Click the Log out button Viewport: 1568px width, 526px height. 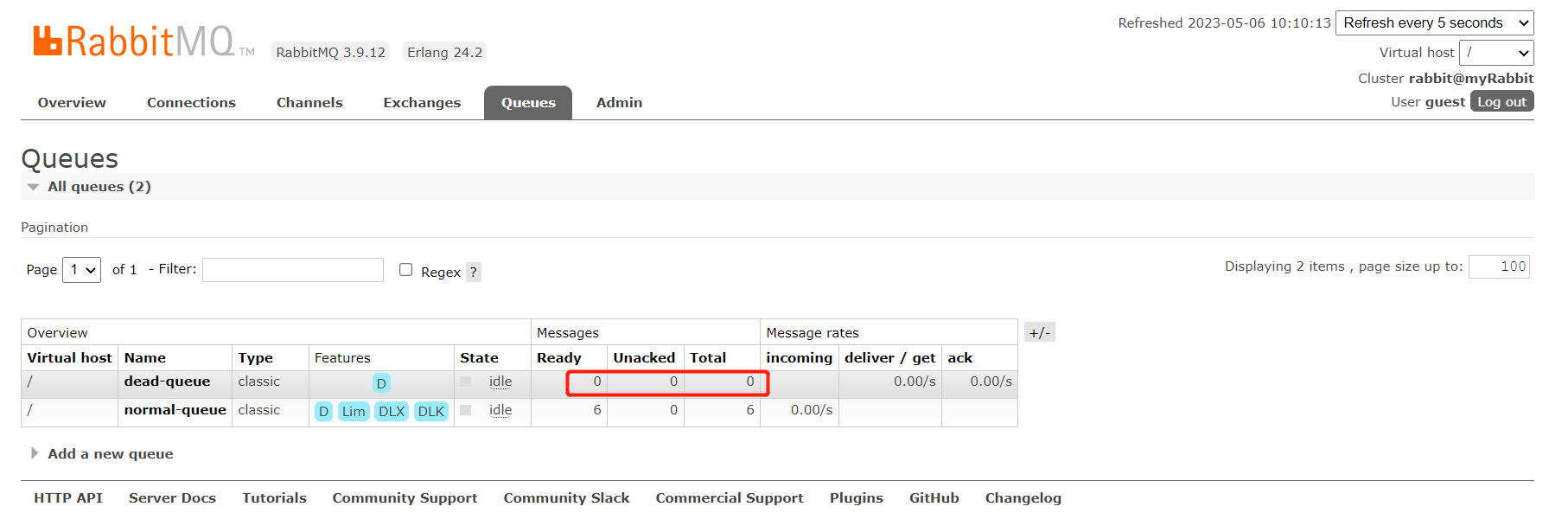[1501, 102]
